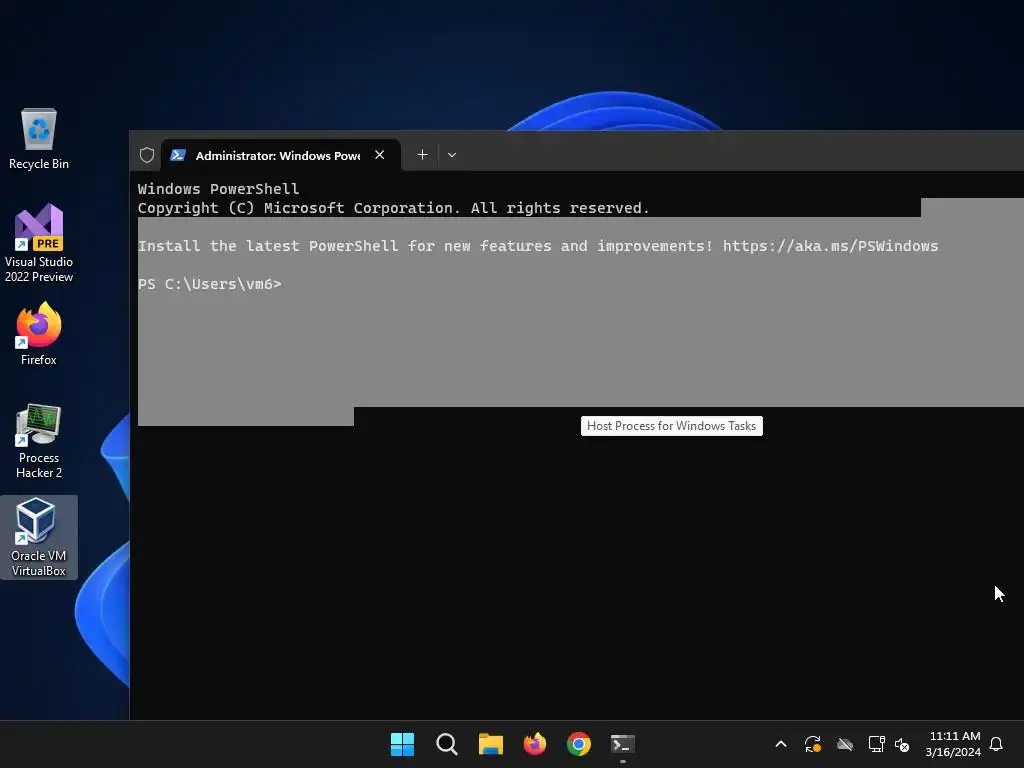Click the https://aka.ms/PSWindows link
This screenshot has width=1024, height=768.
(830, 246)
